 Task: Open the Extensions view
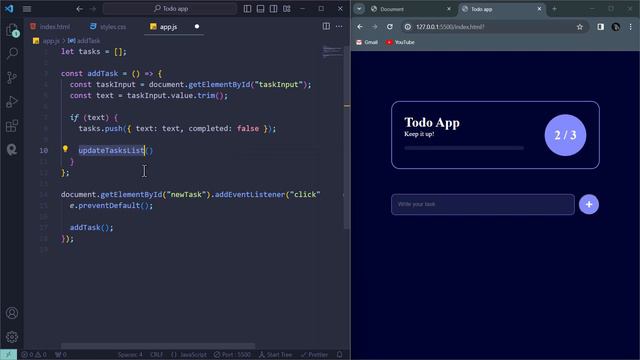click(x=12, y=126)
